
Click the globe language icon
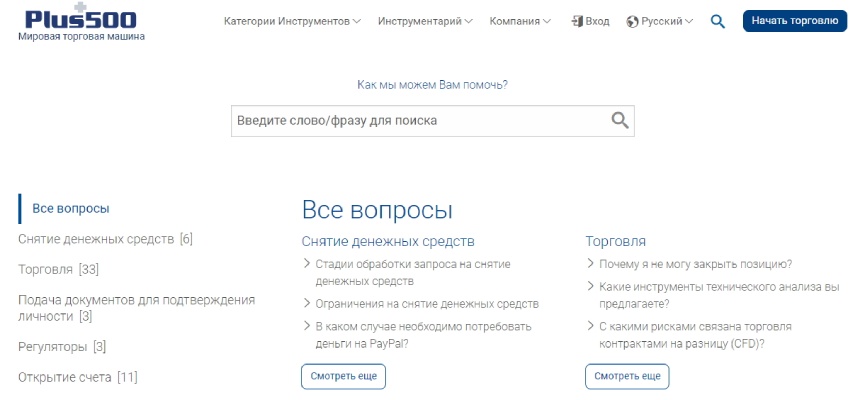click(x=633, y=22)
